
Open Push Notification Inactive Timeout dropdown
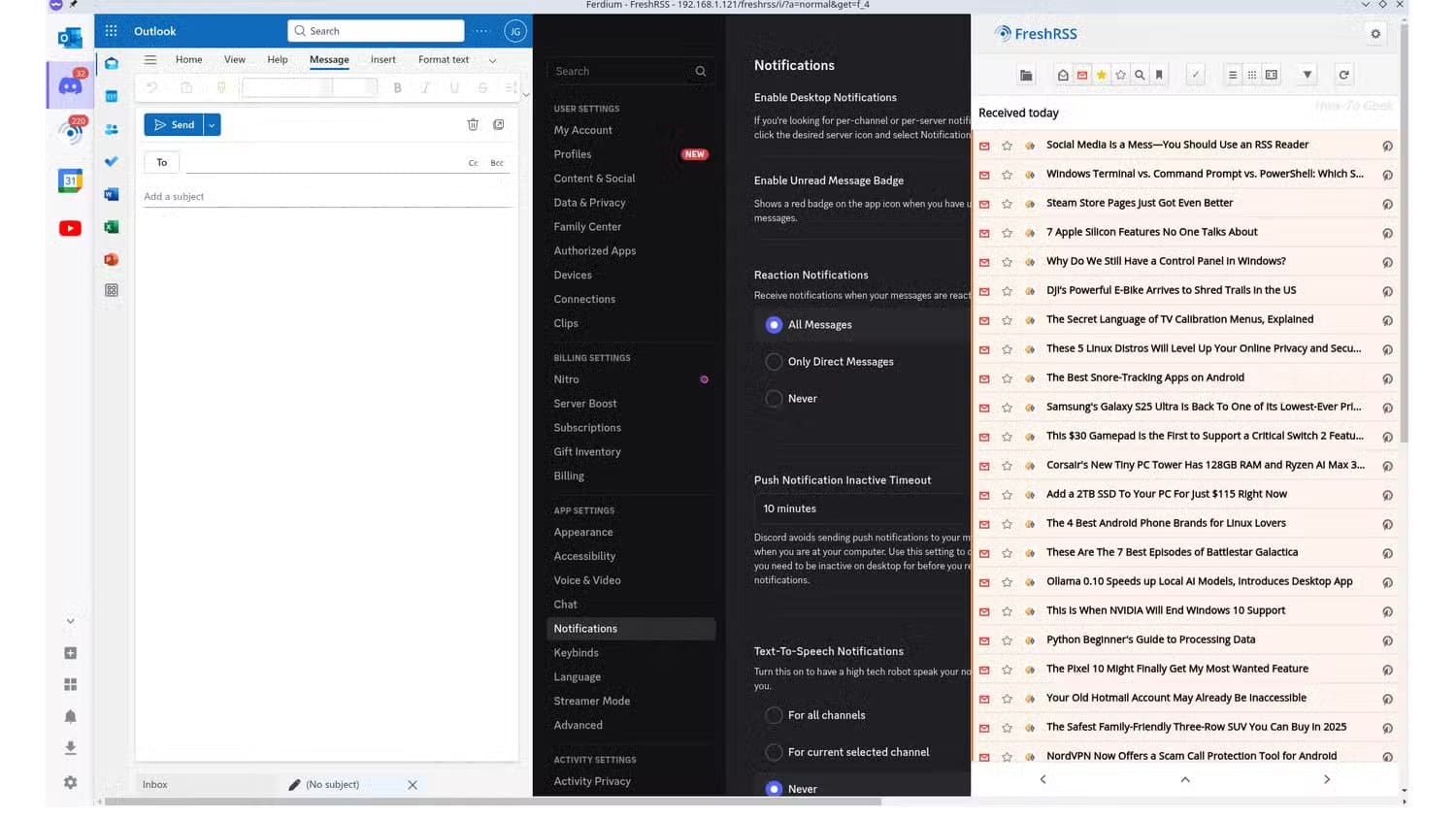click(862, 508)
